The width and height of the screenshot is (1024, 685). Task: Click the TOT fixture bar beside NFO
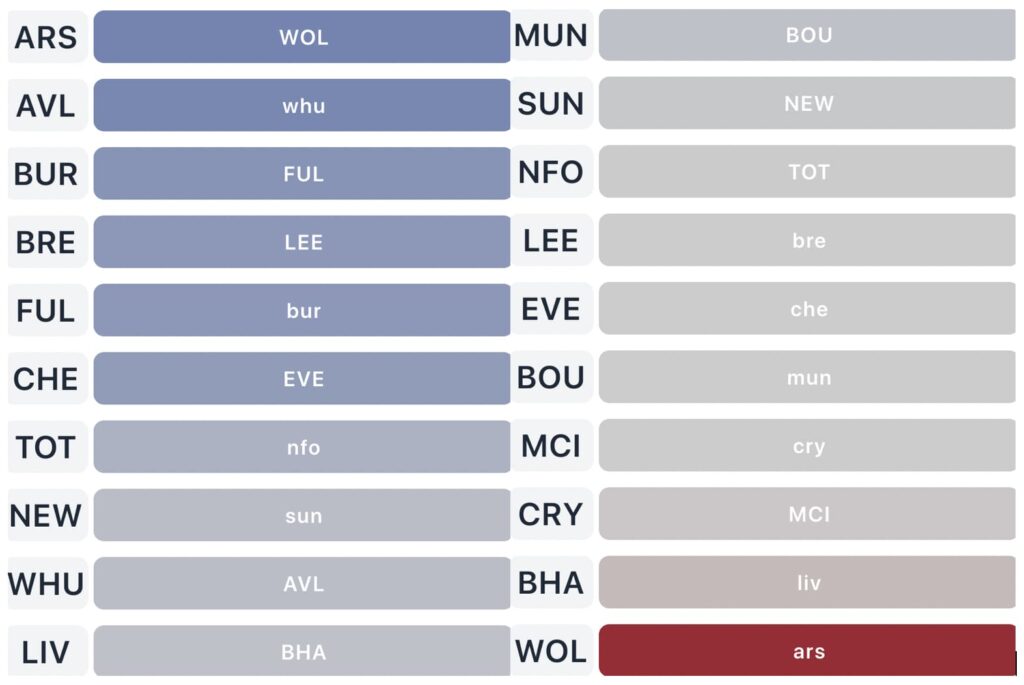pos(807,172)
